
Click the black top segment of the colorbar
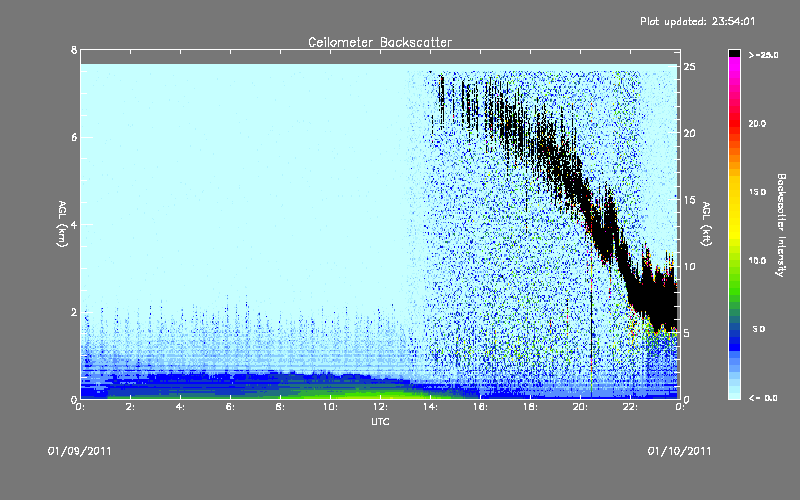click(x=734, y=53)
